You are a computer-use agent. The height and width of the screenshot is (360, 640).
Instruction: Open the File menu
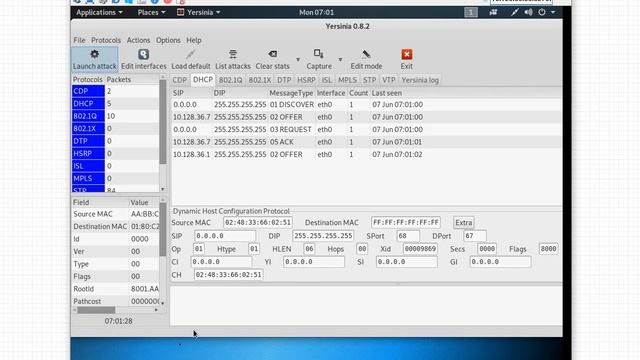coord(79,40)
